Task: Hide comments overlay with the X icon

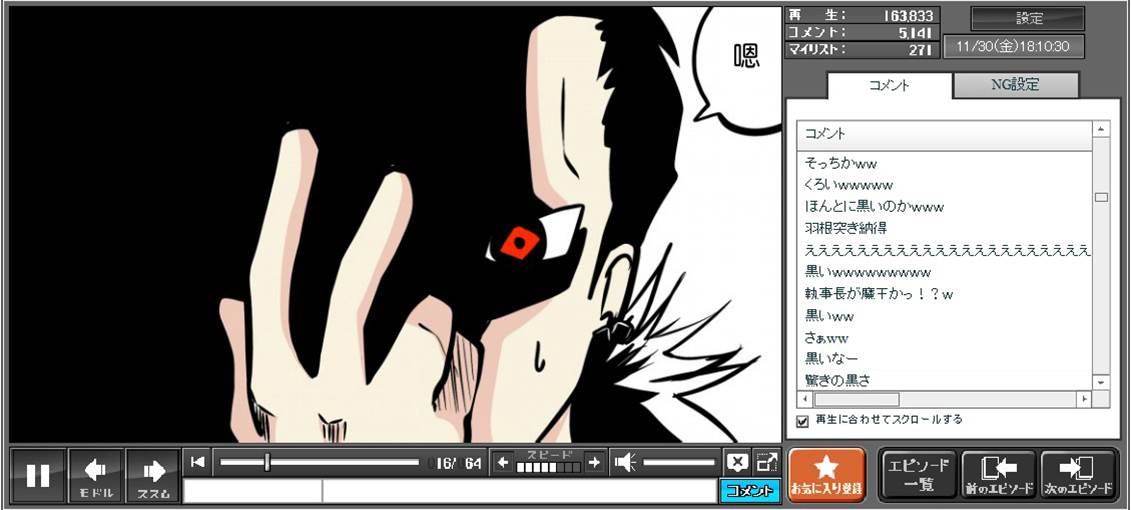Action: pos(737,462)
